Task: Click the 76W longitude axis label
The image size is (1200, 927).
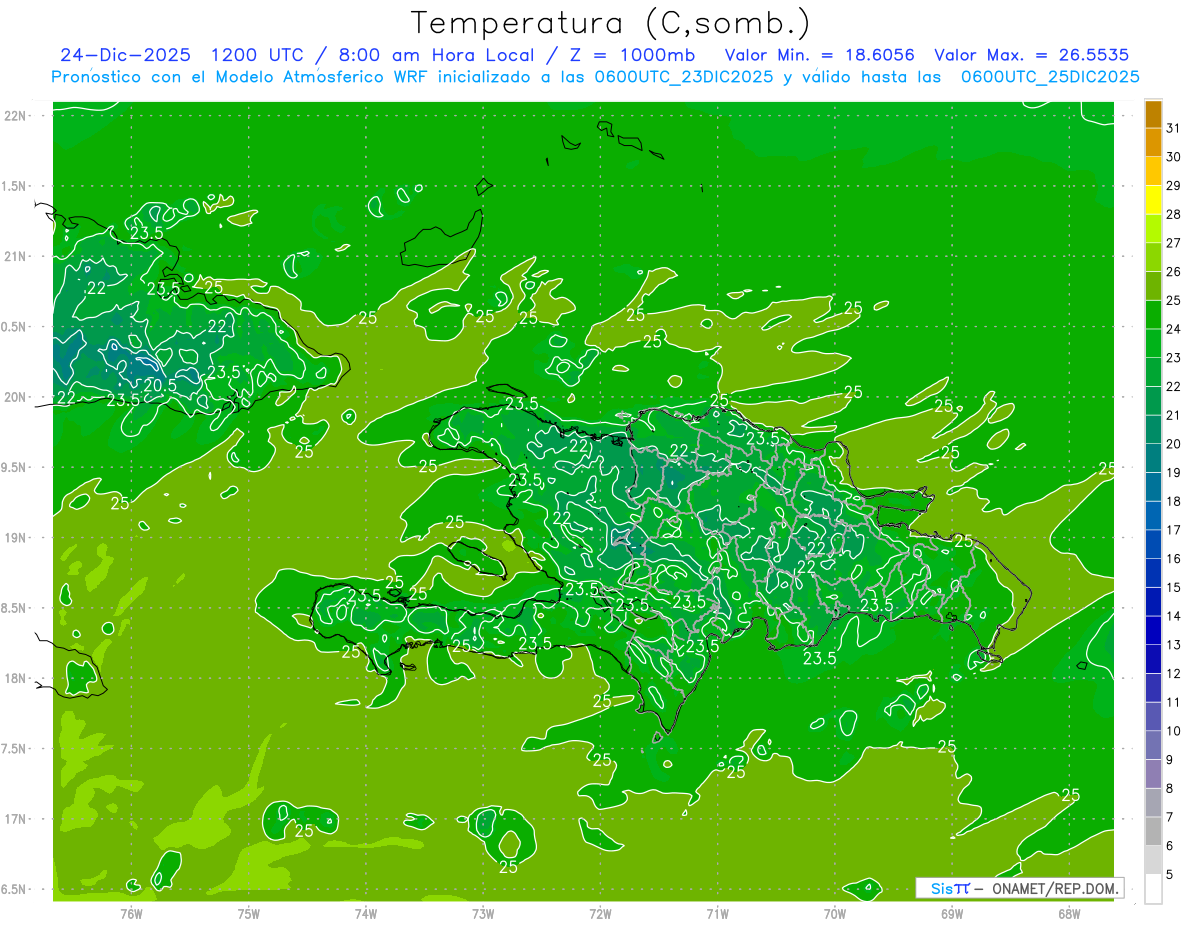Action: (x=131, y=912)
